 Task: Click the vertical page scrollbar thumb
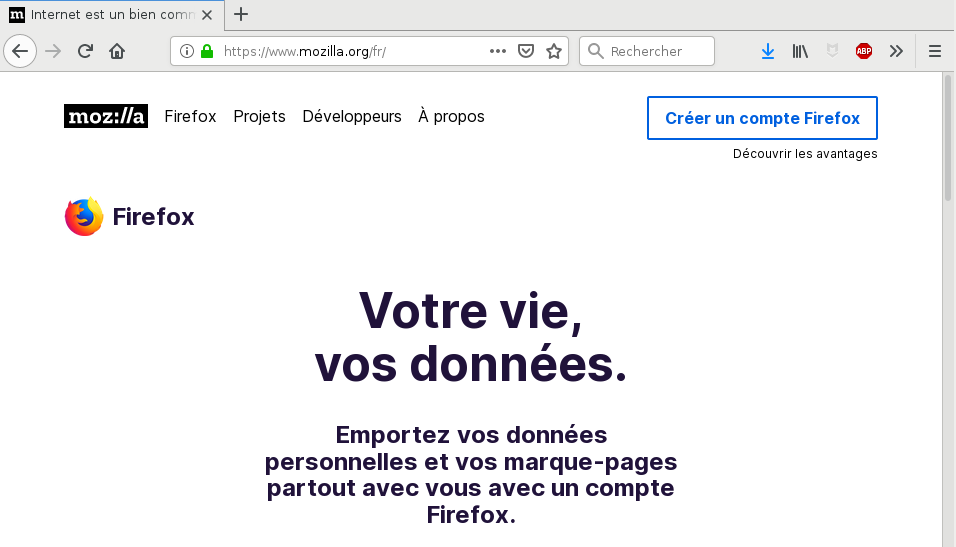tap(948, 137)
